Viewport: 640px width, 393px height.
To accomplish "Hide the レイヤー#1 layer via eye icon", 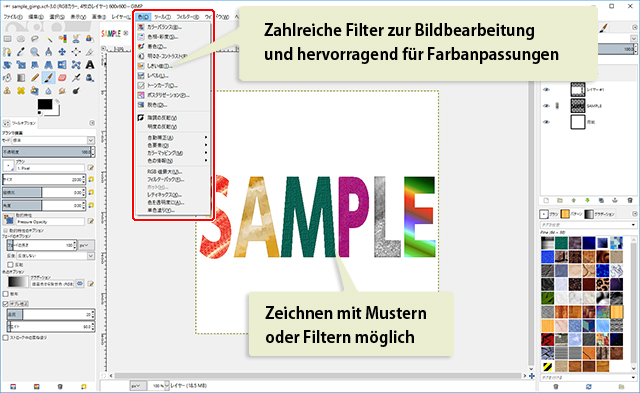I will (546, 89).
